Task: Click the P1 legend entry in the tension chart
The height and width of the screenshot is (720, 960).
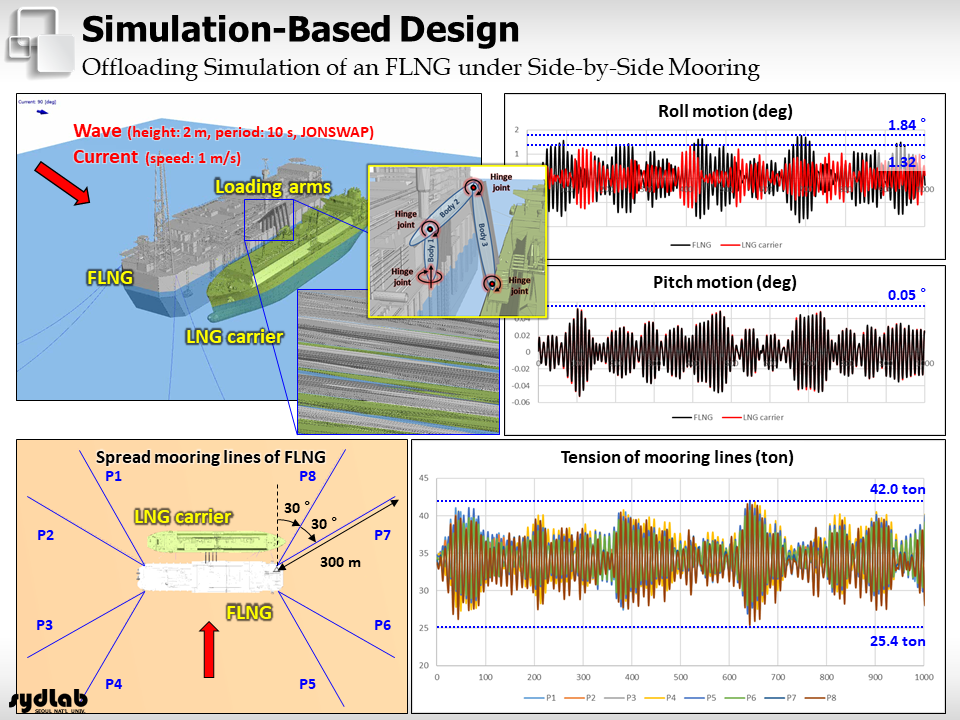Action: click(x=541, y=698)
